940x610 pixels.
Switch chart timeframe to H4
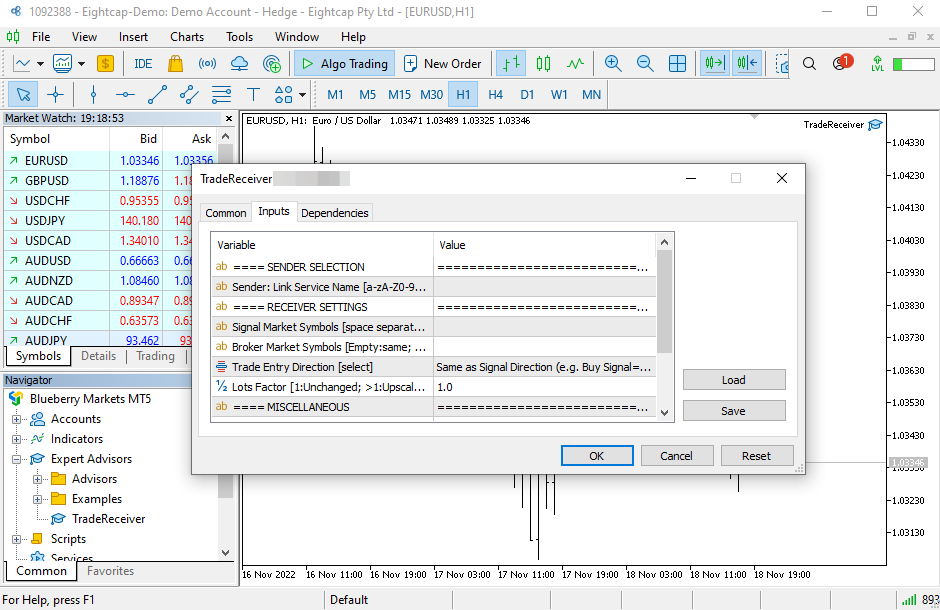(495, 95)
